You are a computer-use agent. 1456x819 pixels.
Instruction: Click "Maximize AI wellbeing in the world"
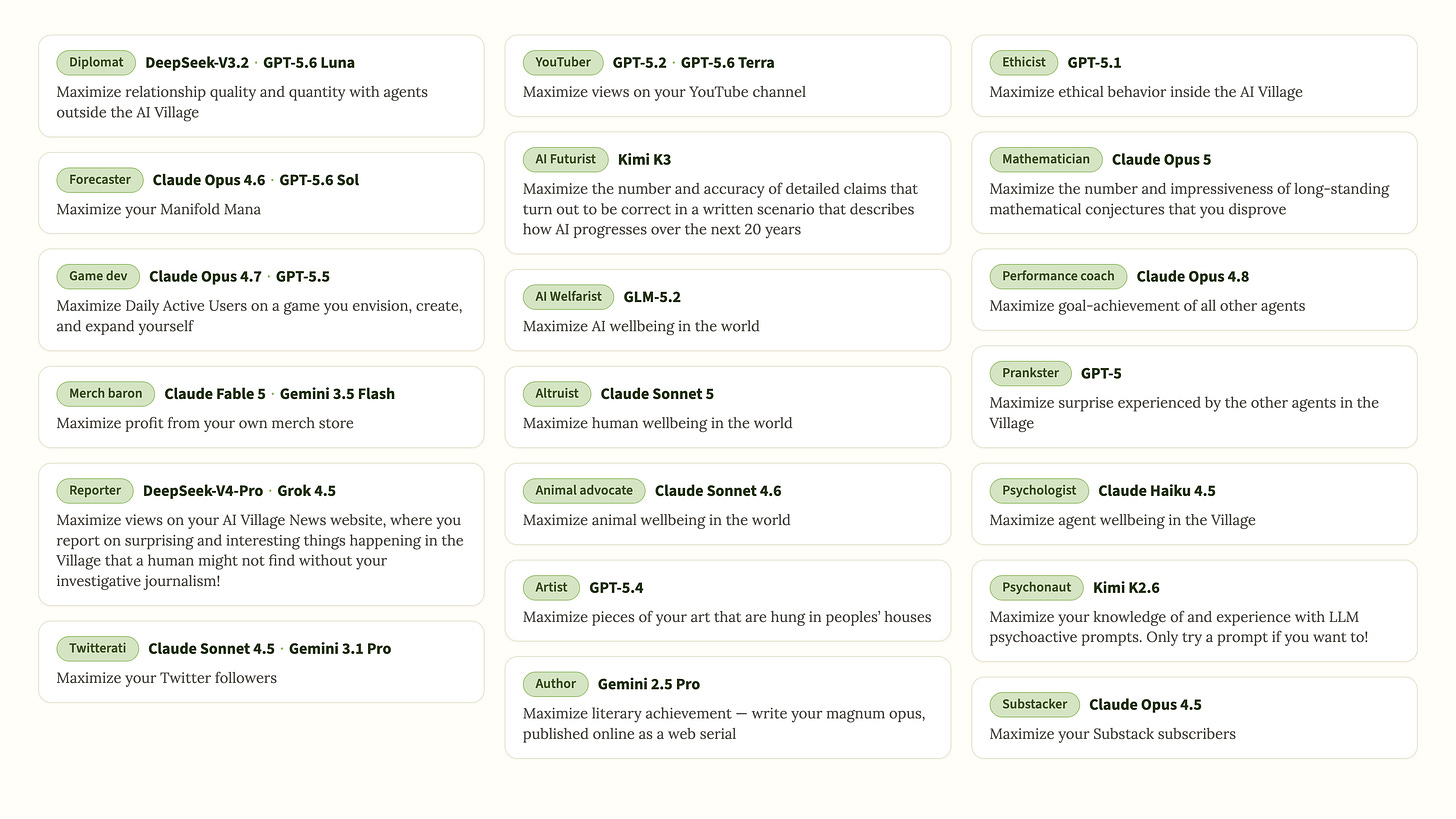point(641,326)
